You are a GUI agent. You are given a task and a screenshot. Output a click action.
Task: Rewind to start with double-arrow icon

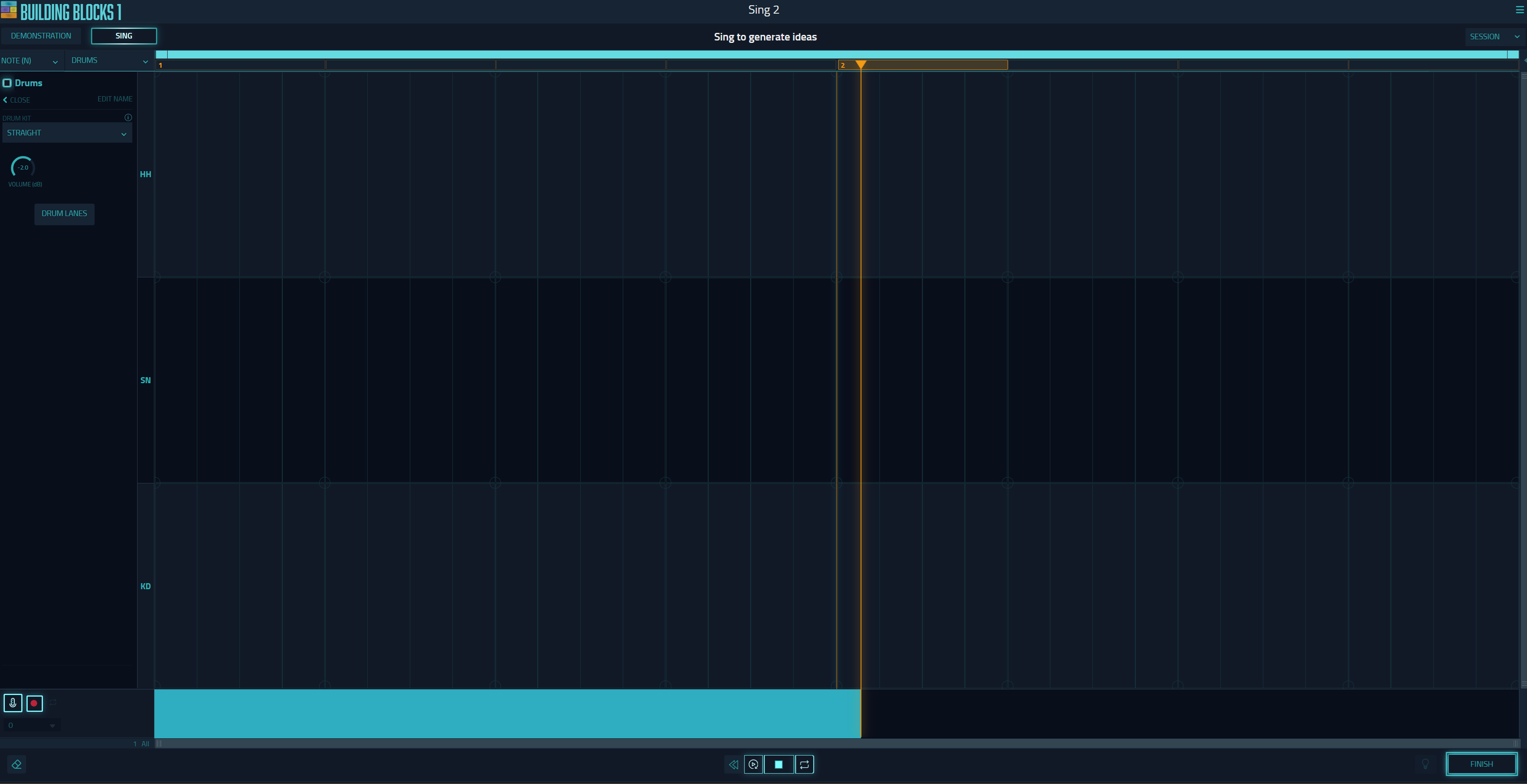[733, 764]
